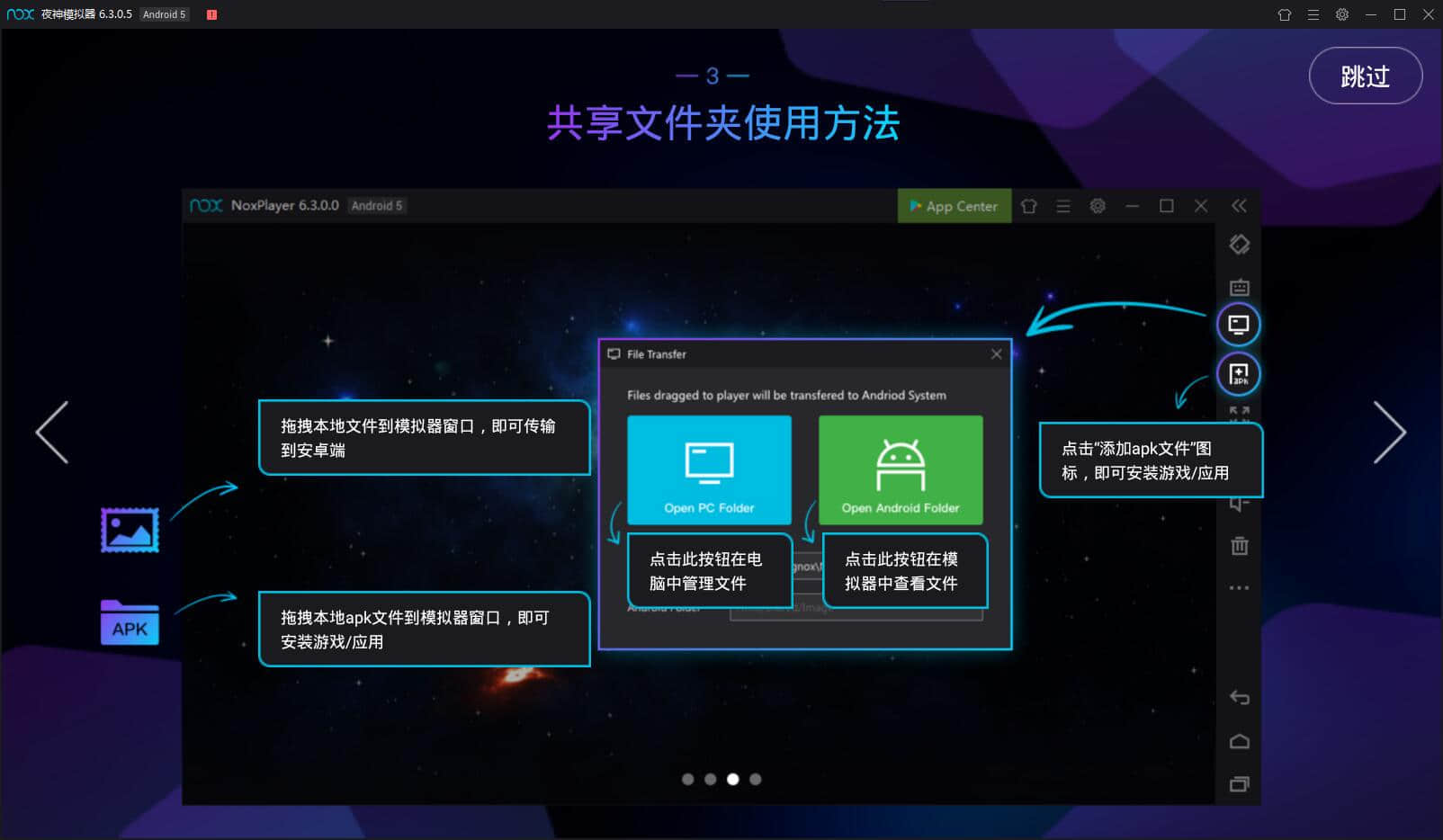Image resolution: width=1443 pixels, height=840 pixels.
Task: Click the red alert indicator beside Android 5
Action: pyautogui.click(x=212, y=14)
